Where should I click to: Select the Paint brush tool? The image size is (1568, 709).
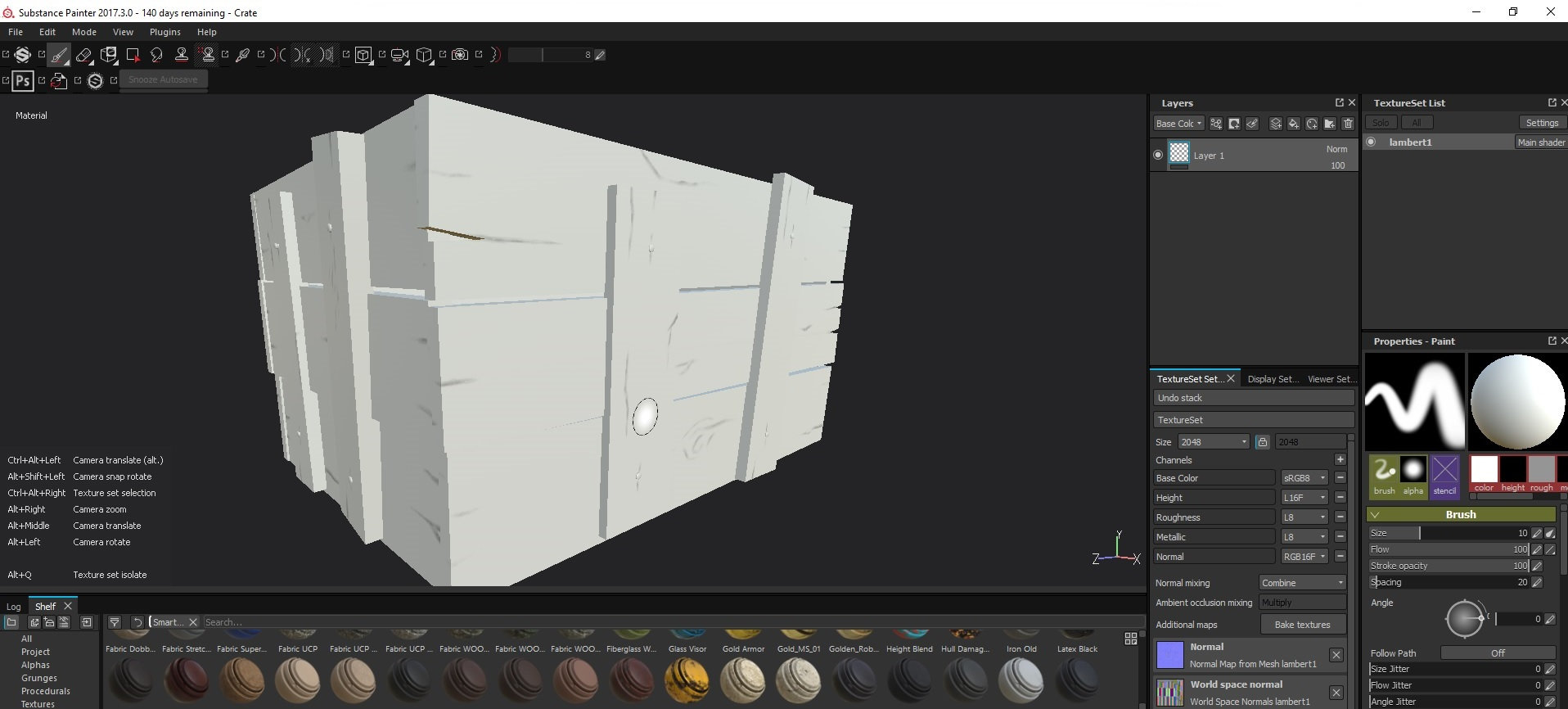point(59,55)
